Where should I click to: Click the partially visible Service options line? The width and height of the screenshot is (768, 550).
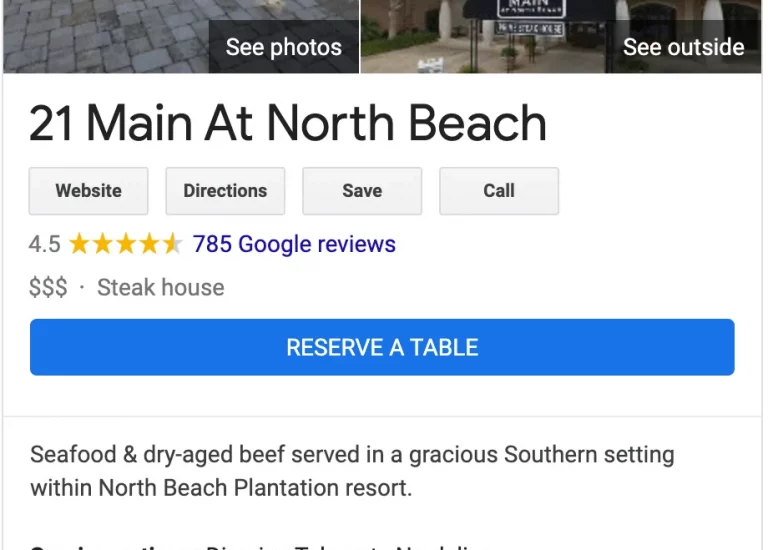[250, 546]
